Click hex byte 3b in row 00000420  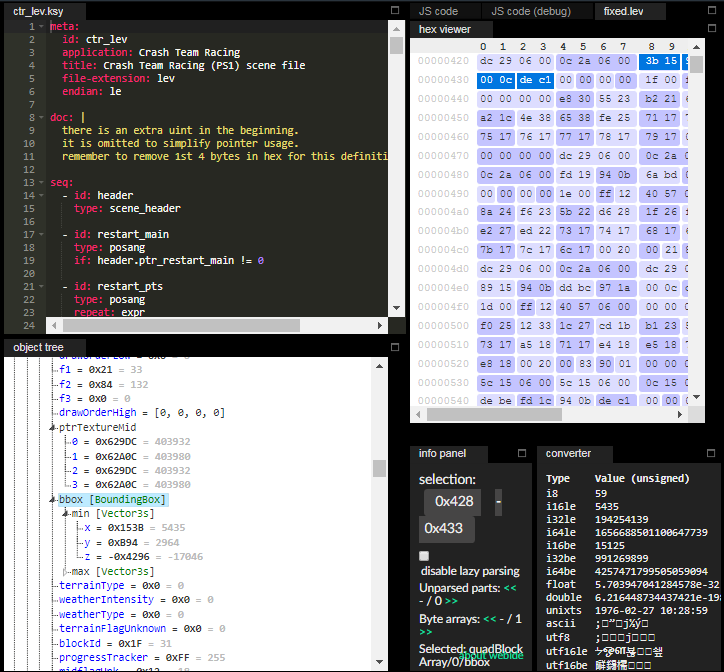pos(652,61)
